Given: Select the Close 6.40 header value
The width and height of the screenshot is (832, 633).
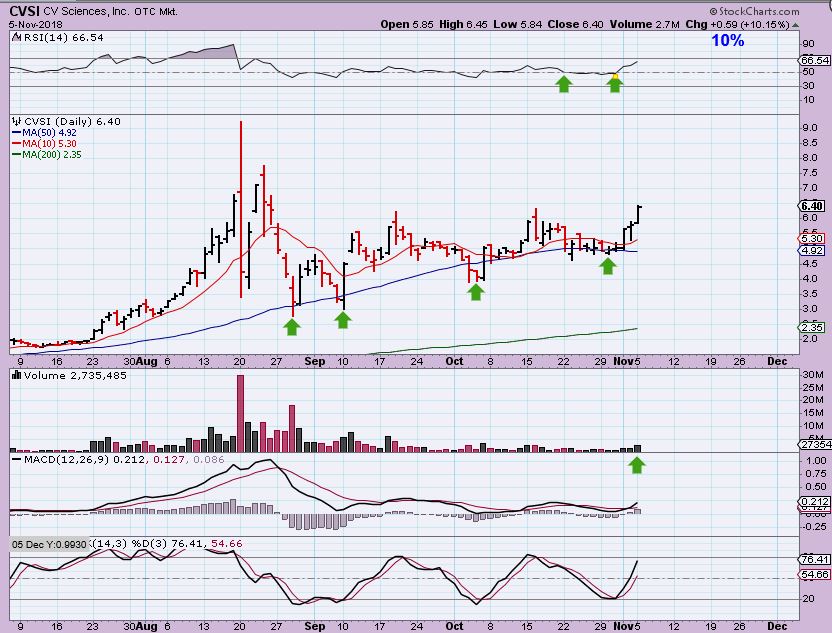Looking at the screenshot, I should (576, 24).
